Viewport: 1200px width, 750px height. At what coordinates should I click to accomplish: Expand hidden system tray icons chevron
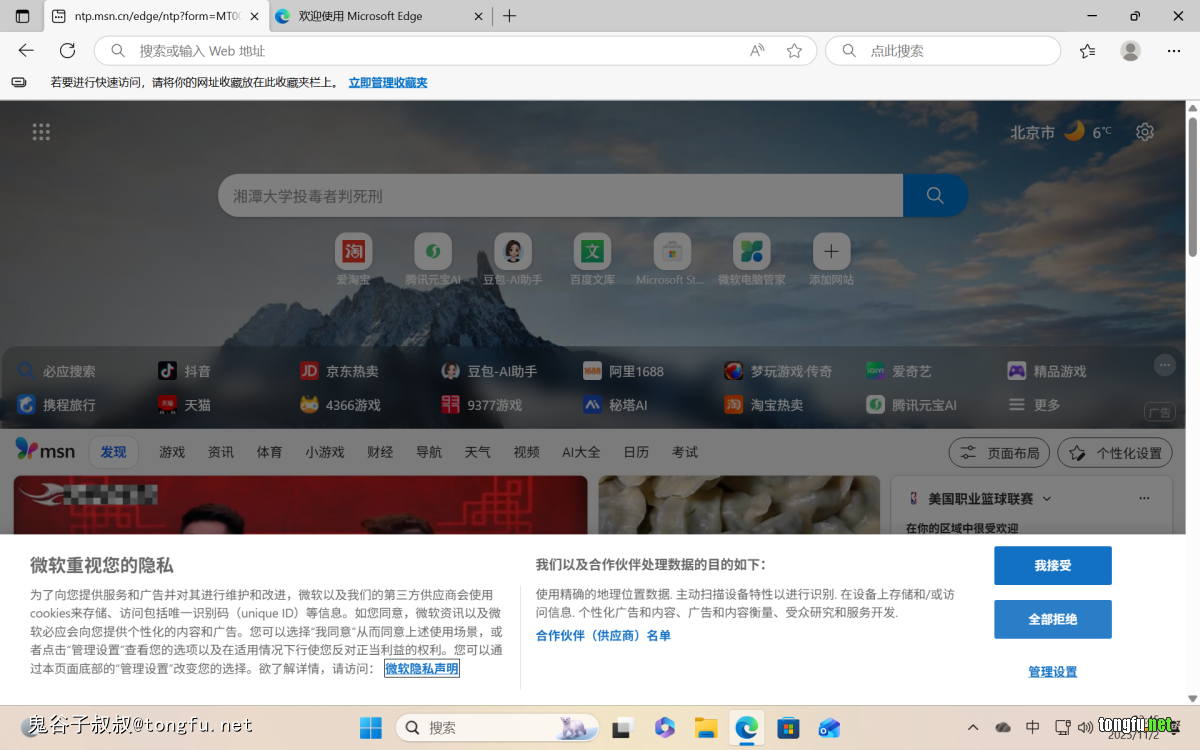(x=973, y=727)
